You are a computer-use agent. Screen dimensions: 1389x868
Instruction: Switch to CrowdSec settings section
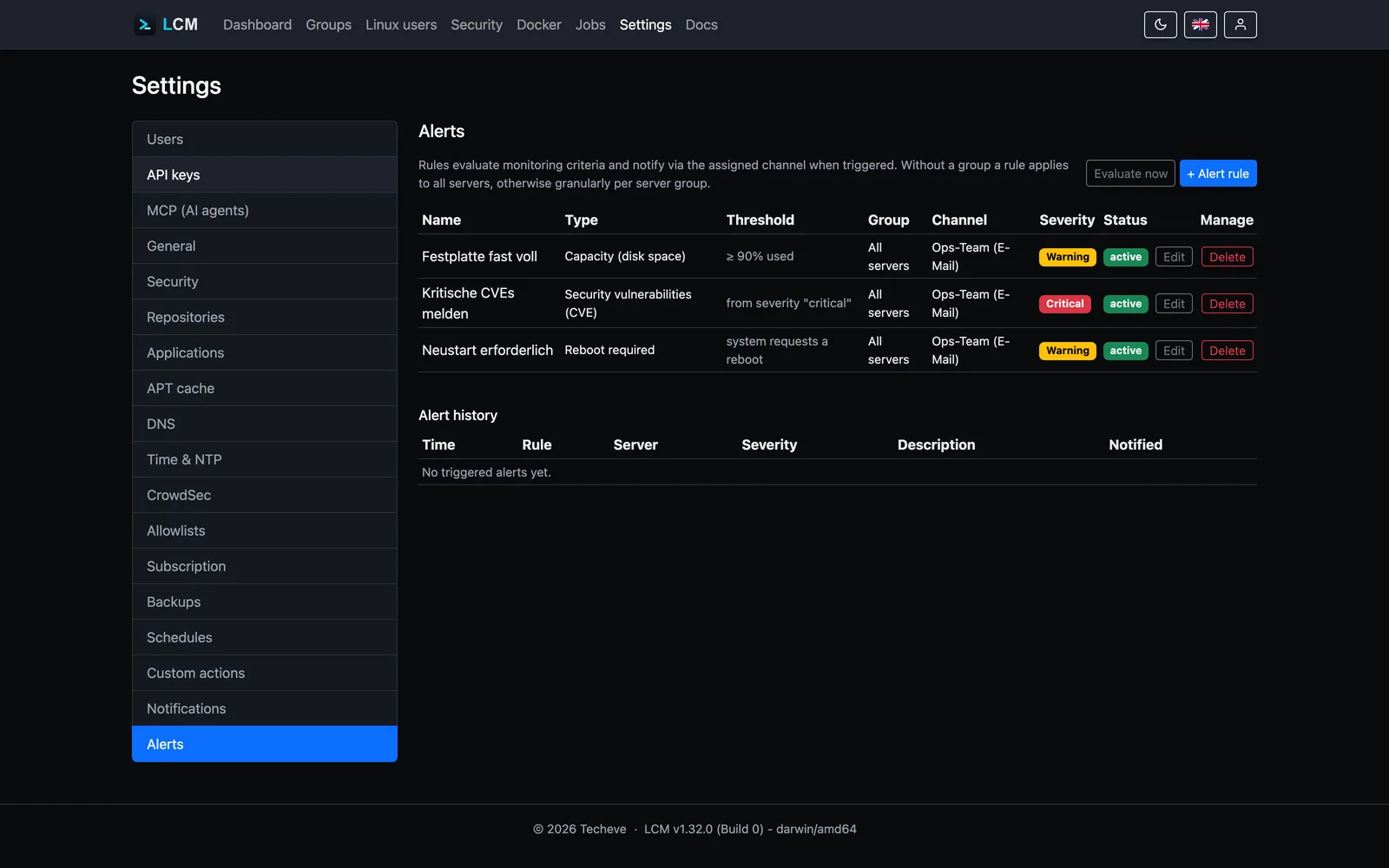click(x=265, y=495)
